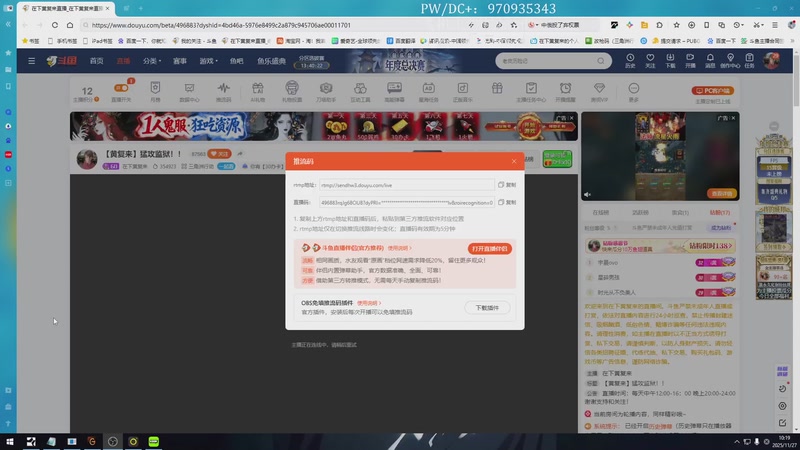
Task: Open 使用说明 link beside OBS plugin
Action: 368,303
